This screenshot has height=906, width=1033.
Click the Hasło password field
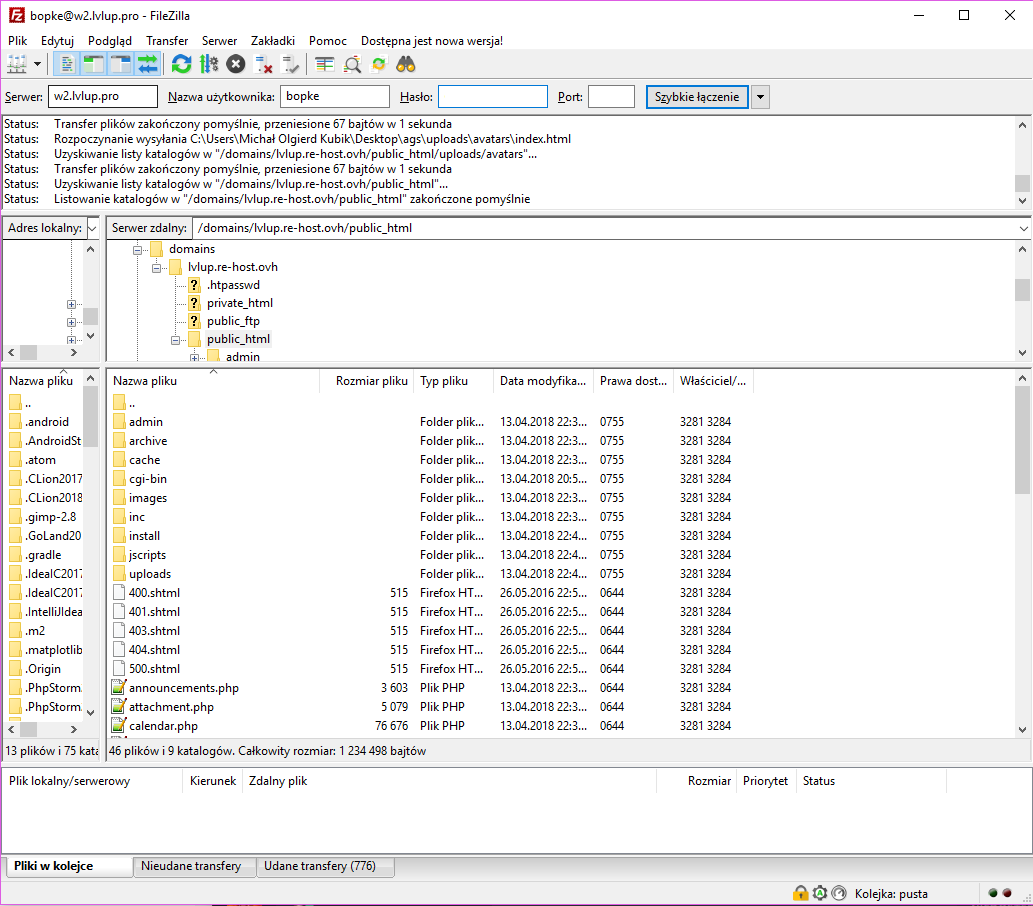tap(492, 97)
